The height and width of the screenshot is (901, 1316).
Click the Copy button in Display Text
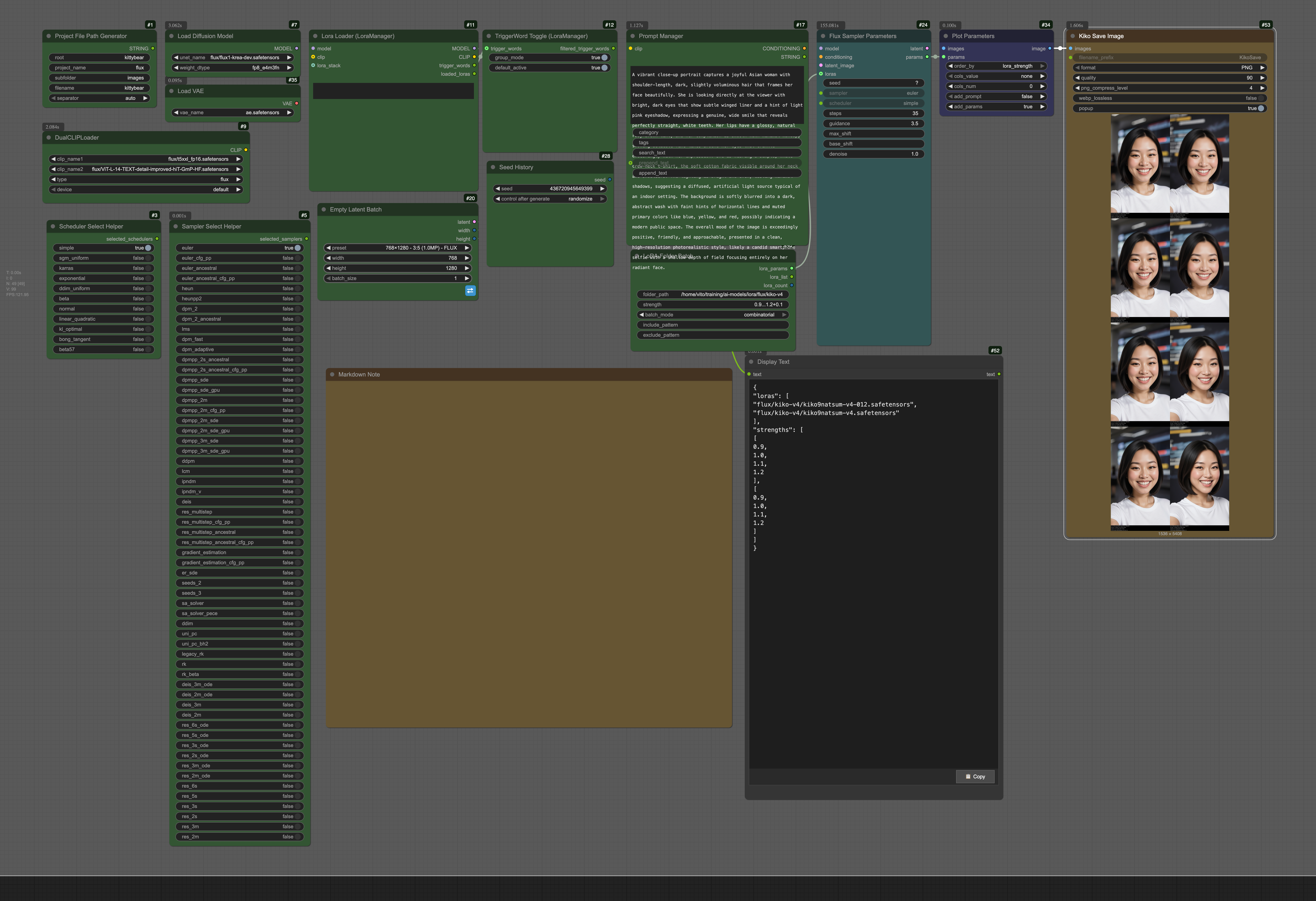(x=975, y=776)
